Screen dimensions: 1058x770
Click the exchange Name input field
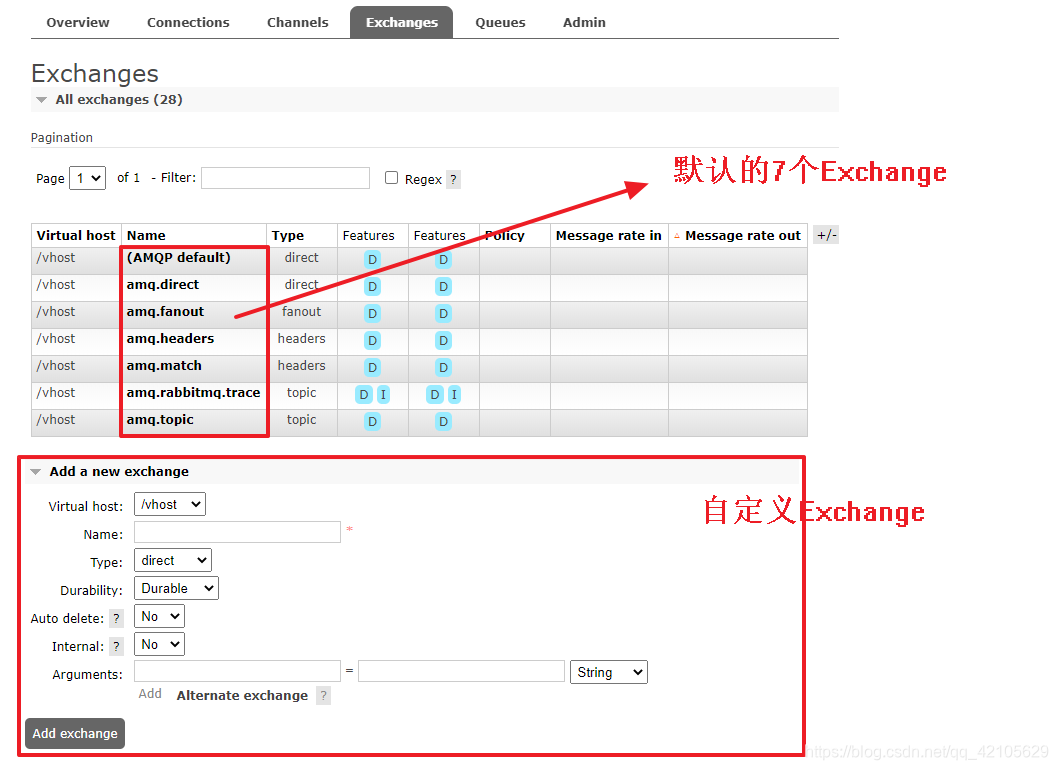pyautogui.click(x=238, y=532)
